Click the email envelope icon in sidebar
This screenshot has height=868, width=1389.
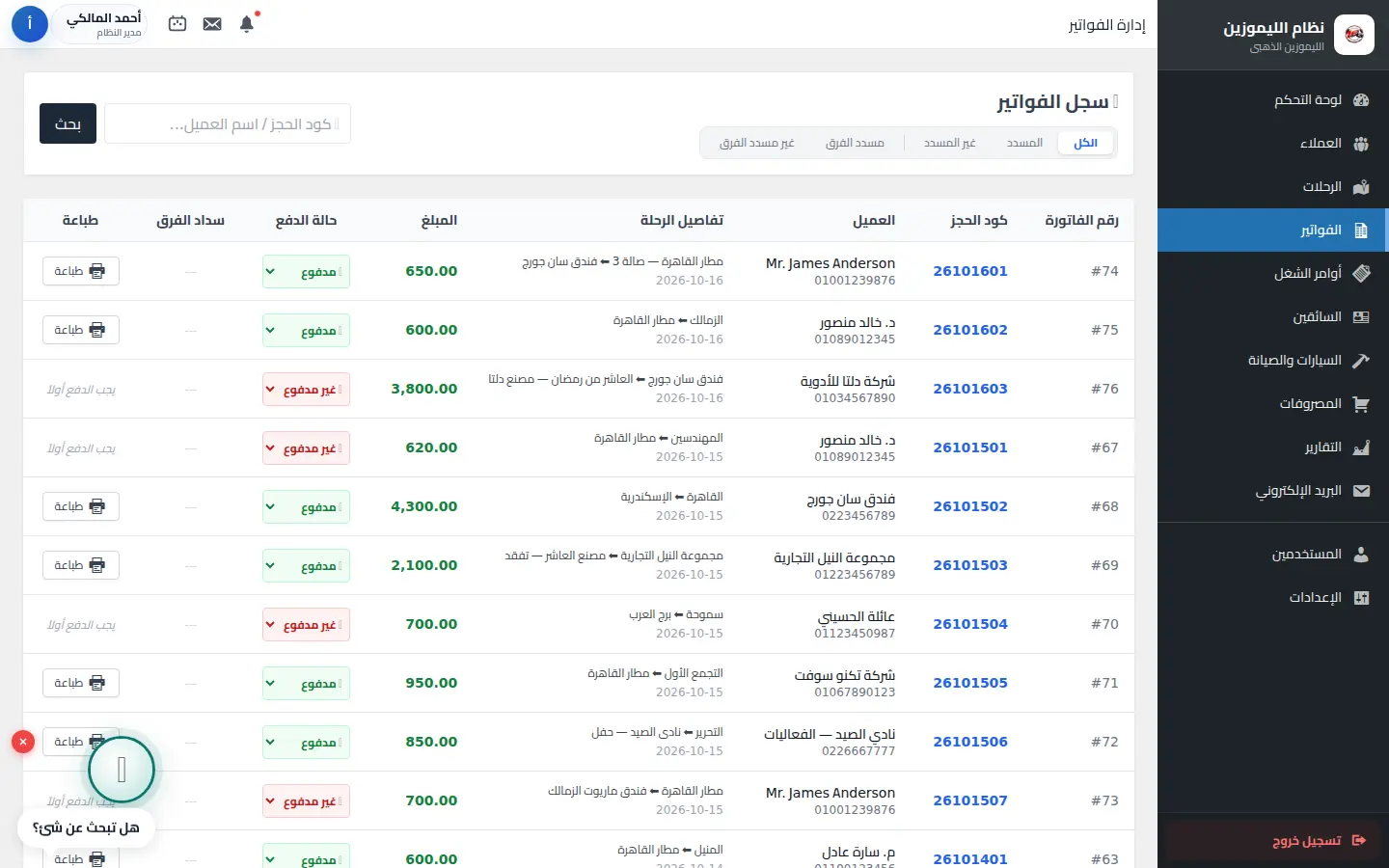tap(1361, 491)
